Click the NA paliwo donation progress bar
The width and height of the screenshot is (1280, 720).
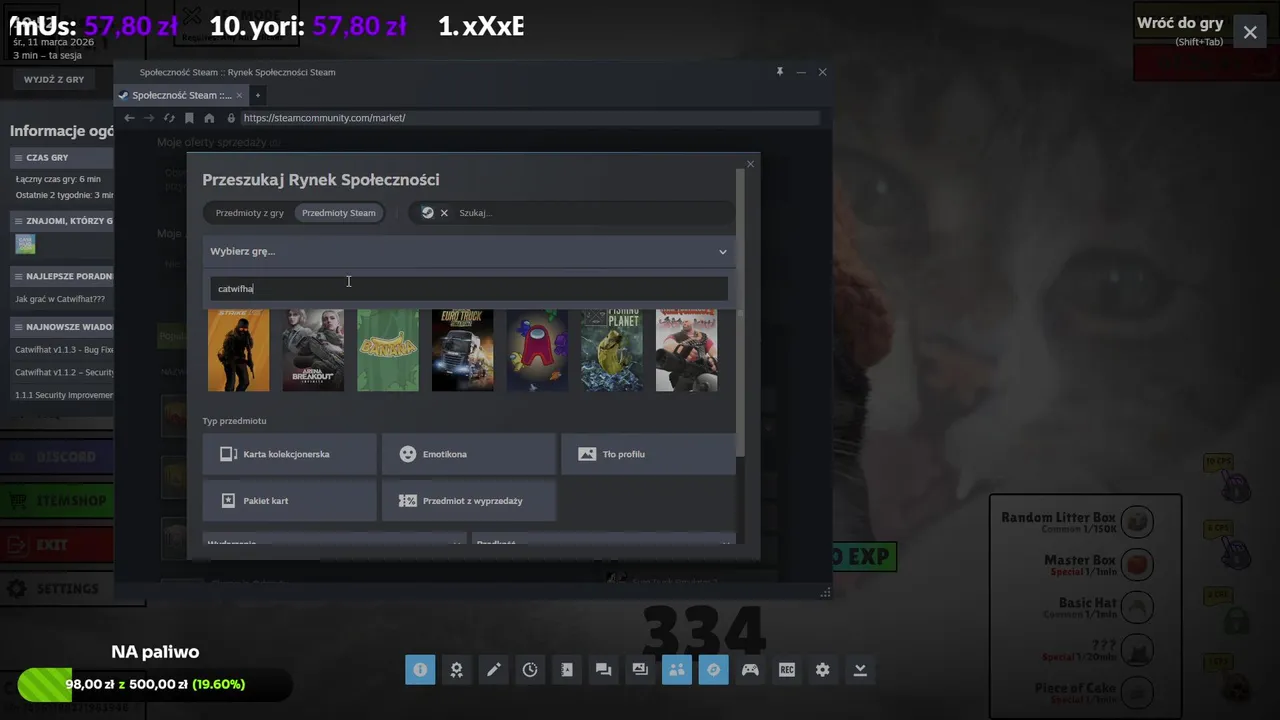(x=155, y=685)
